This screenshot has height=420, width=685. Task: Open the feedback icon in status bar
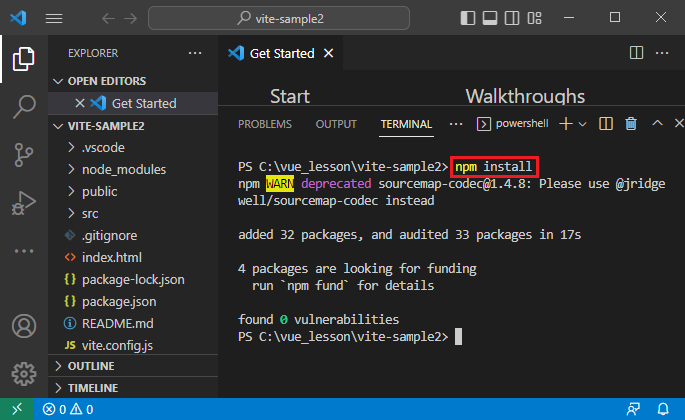click(633, 409)
